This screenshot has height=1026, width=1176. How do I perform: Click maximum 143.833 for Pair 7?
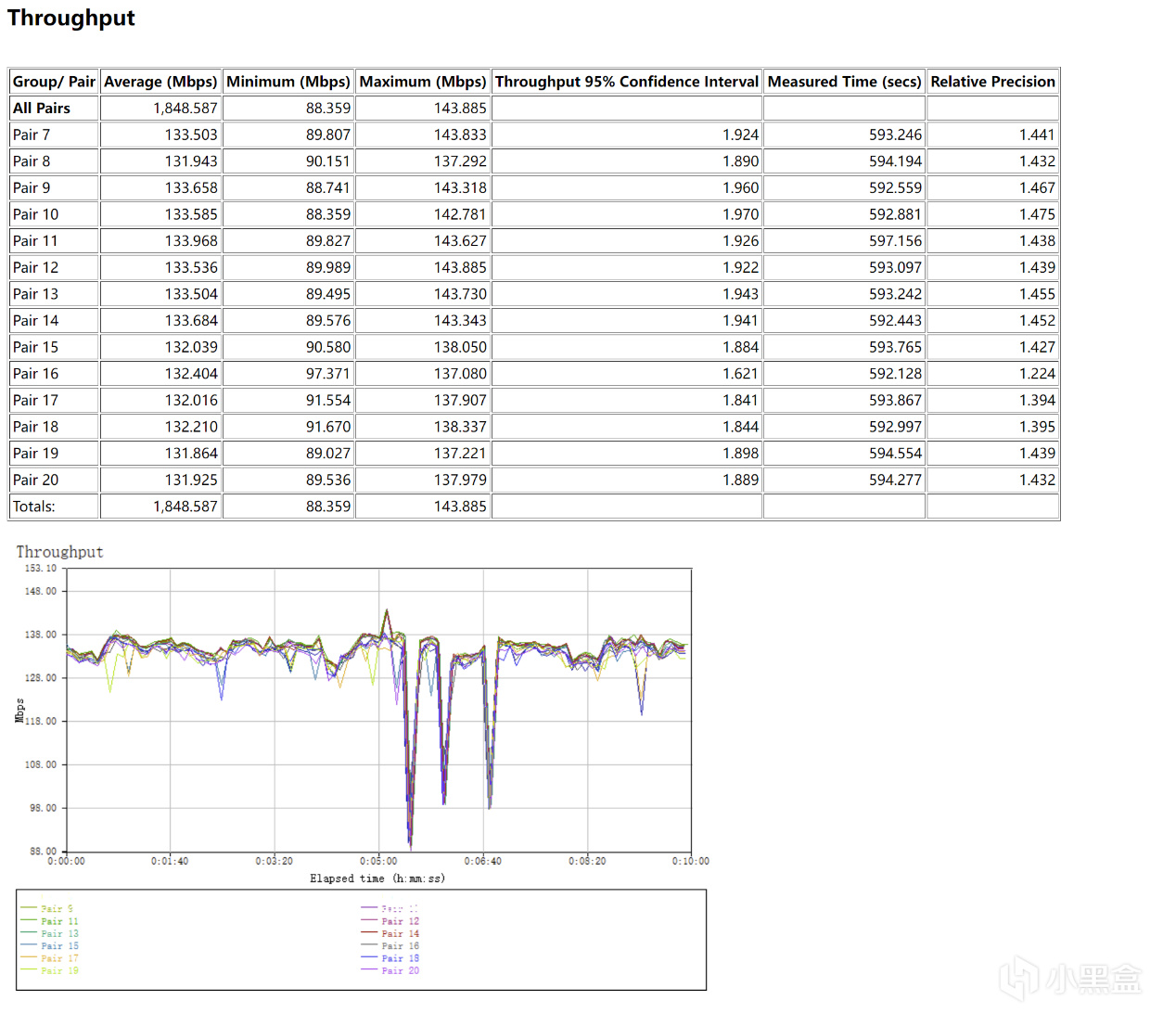tap(460, 135)
